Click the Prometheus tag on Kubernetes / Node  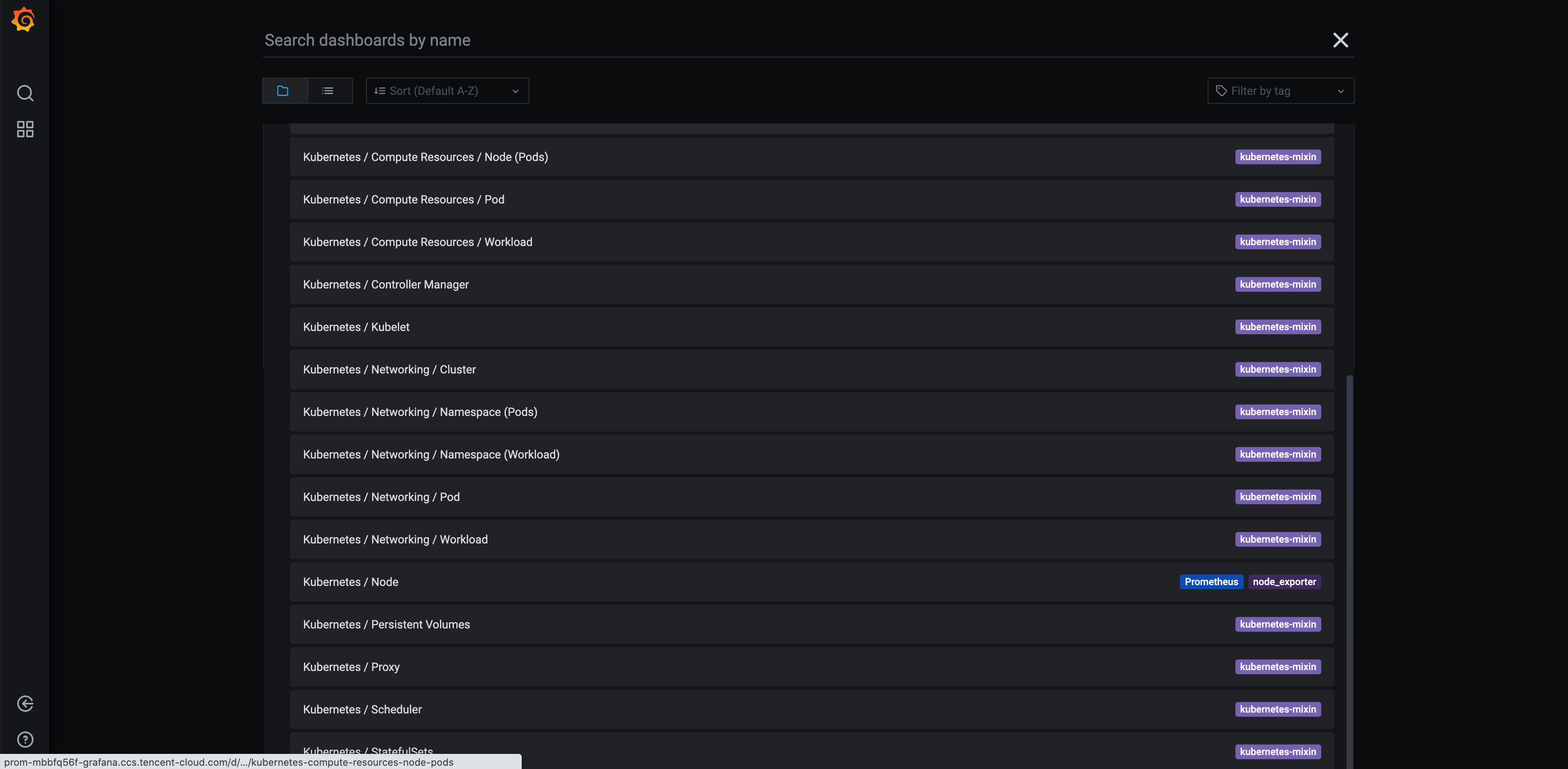pos(1211,582)
